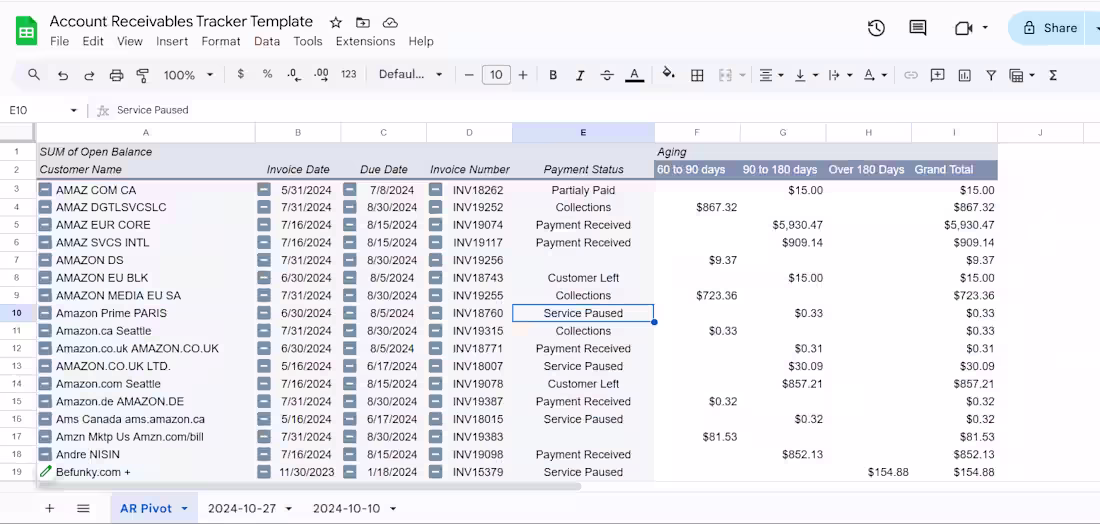Open more number formats 123
Screen dimensions: 1100x524
point(349,74)
